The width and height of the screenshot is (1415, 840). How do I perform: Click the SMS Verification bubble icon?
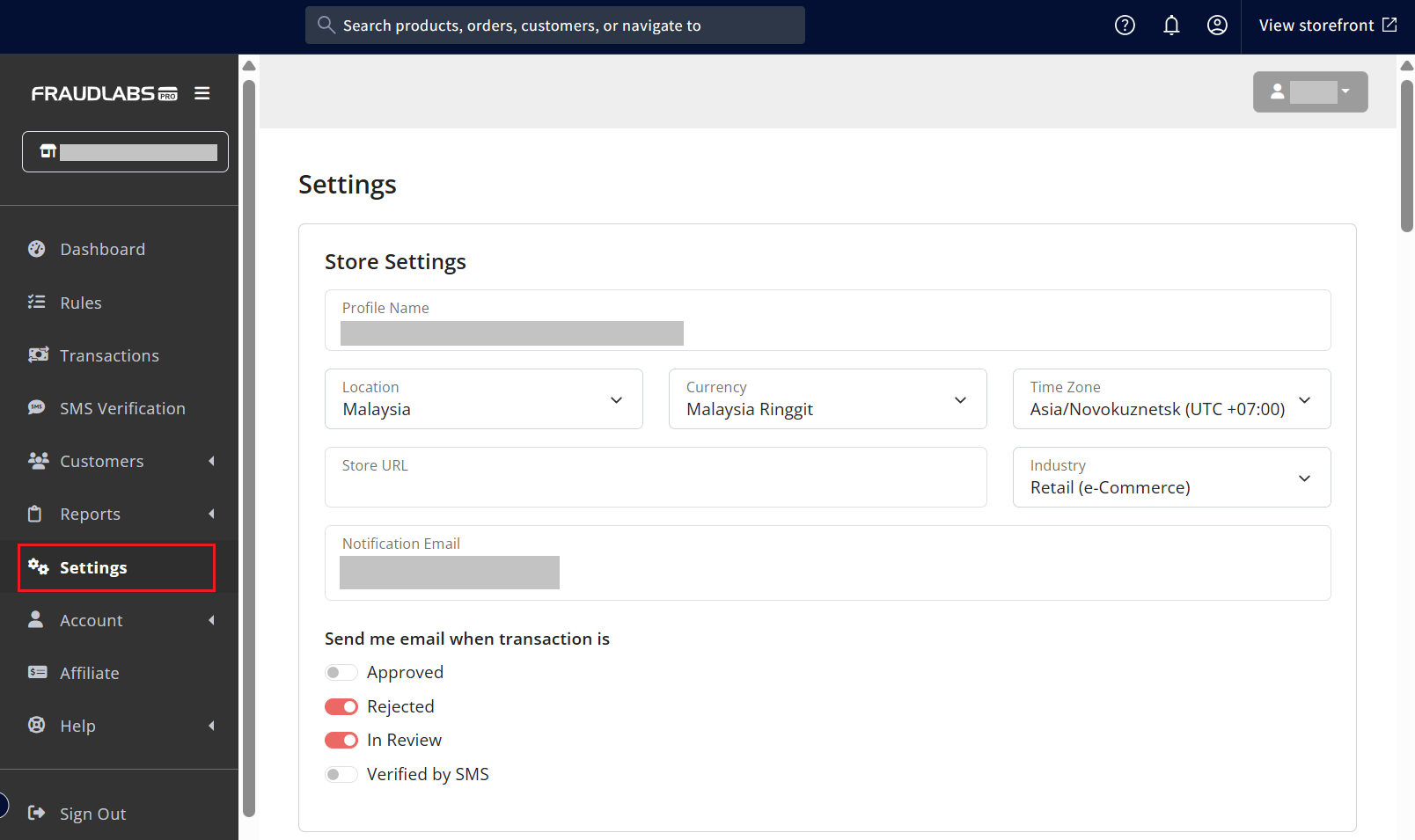point(37,407)
